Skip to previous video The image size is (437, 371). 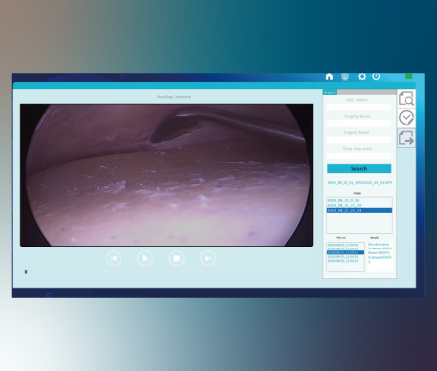113,258
